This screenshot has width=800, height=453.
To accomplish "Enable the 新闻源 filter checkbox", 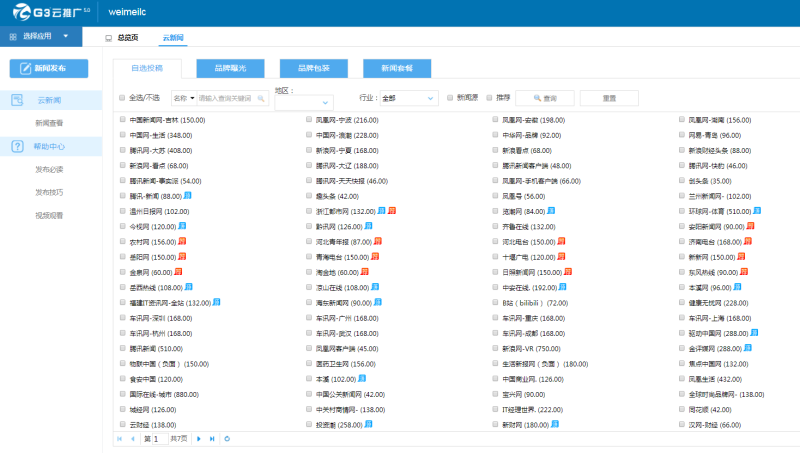I will [450, 98].
